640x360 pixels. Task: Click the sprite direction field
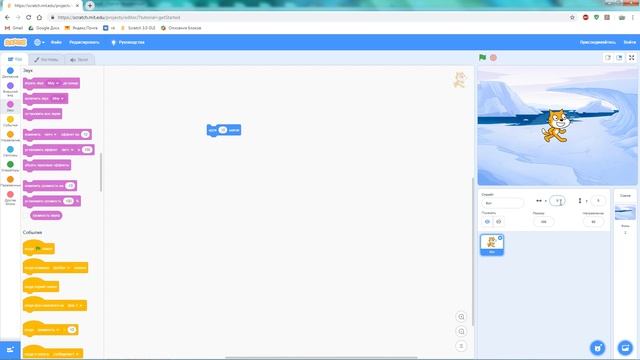pos(593,222)
